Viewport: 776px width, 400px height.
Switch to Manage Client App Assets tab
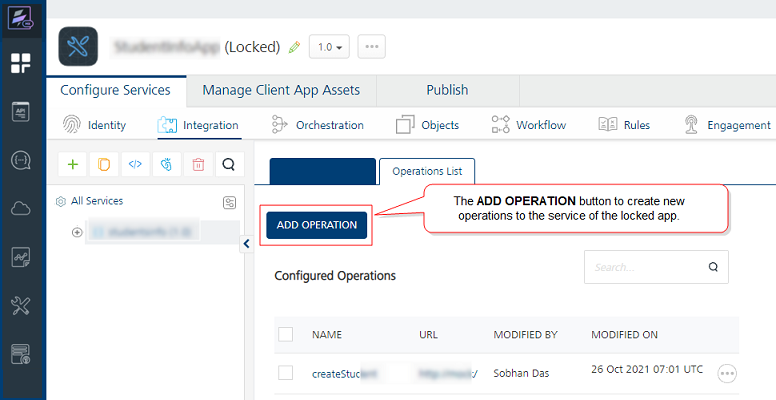(281, 90)
